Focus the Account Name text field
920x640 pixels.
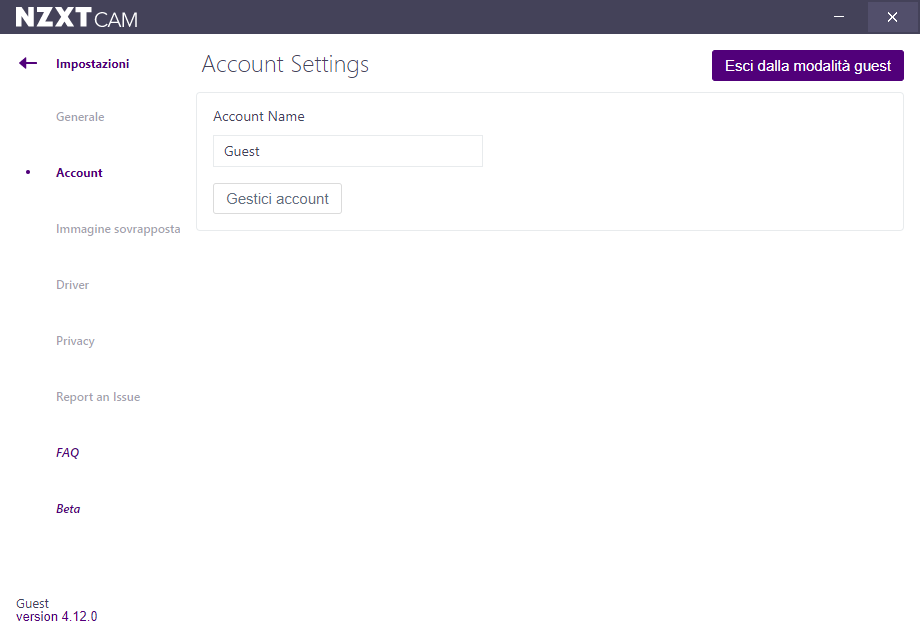pyautogui.click(x=347, y=151)
